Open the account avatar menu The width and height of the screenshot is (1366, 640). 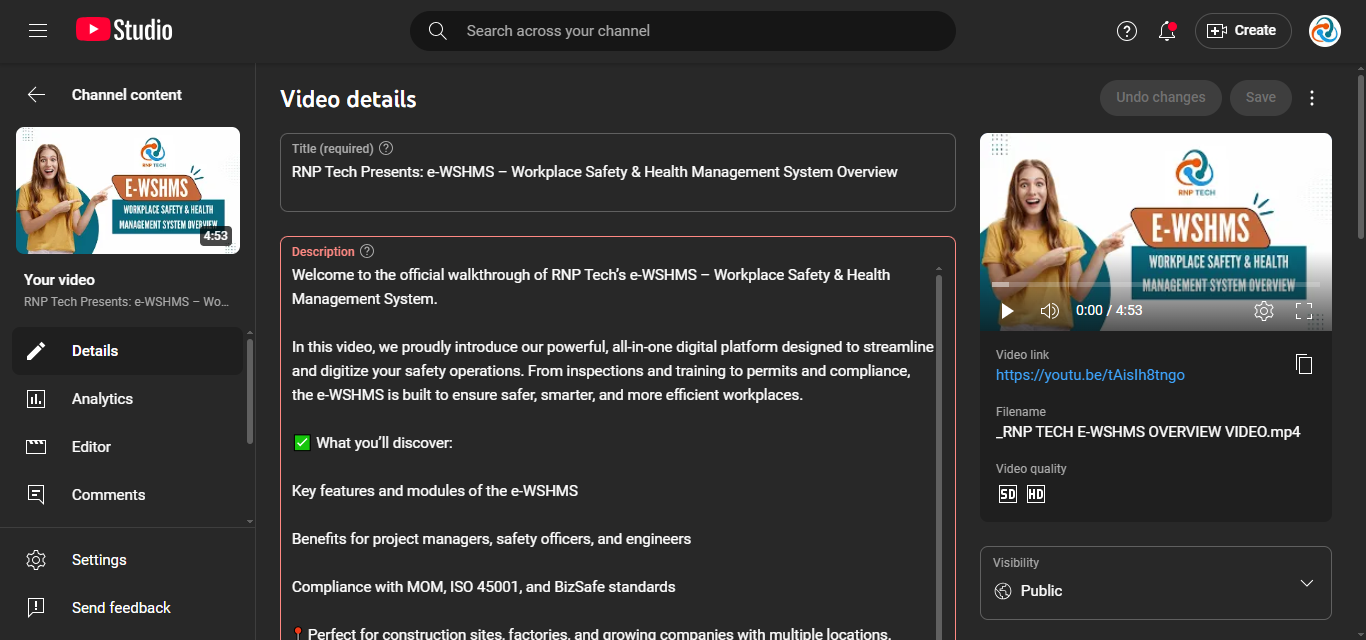[1325, 31]
